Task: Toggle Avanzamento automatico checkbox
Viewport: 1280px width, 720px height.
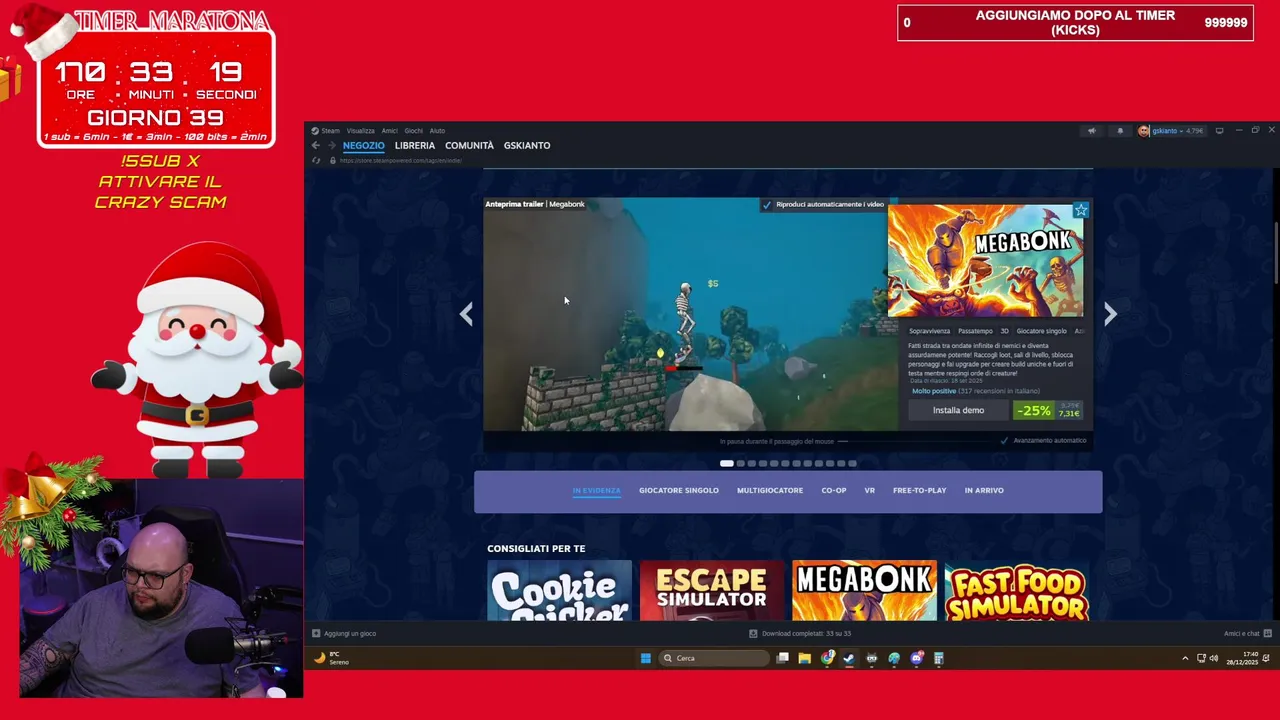Action: pyautogui.click(x=1004, y=441)
